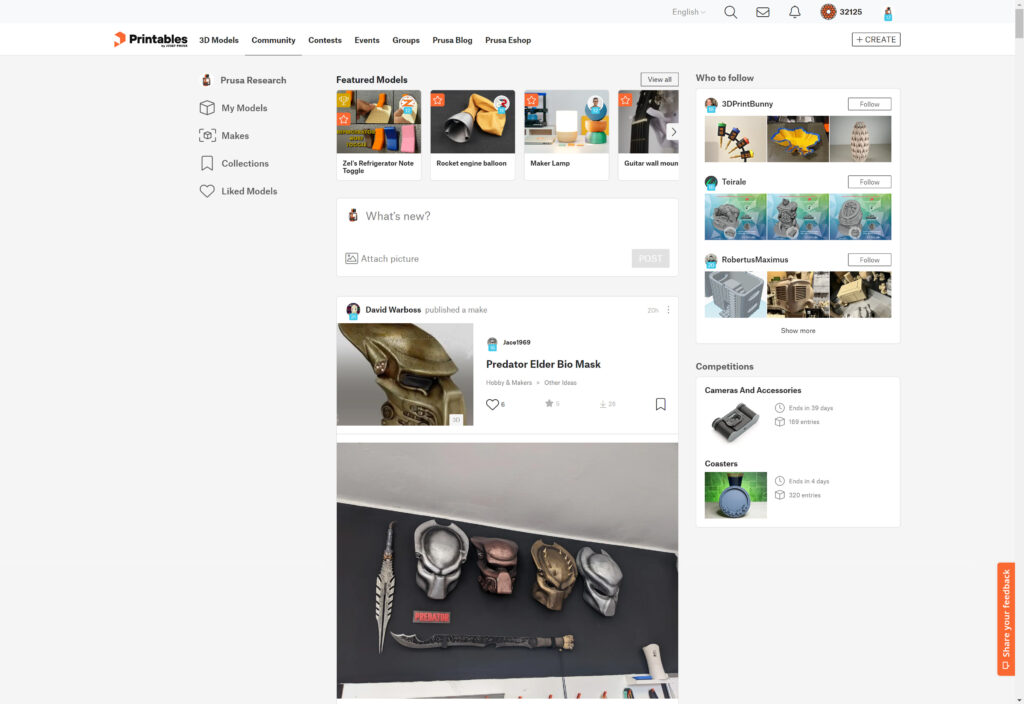Open notifications bell icon

coord(795,12)
